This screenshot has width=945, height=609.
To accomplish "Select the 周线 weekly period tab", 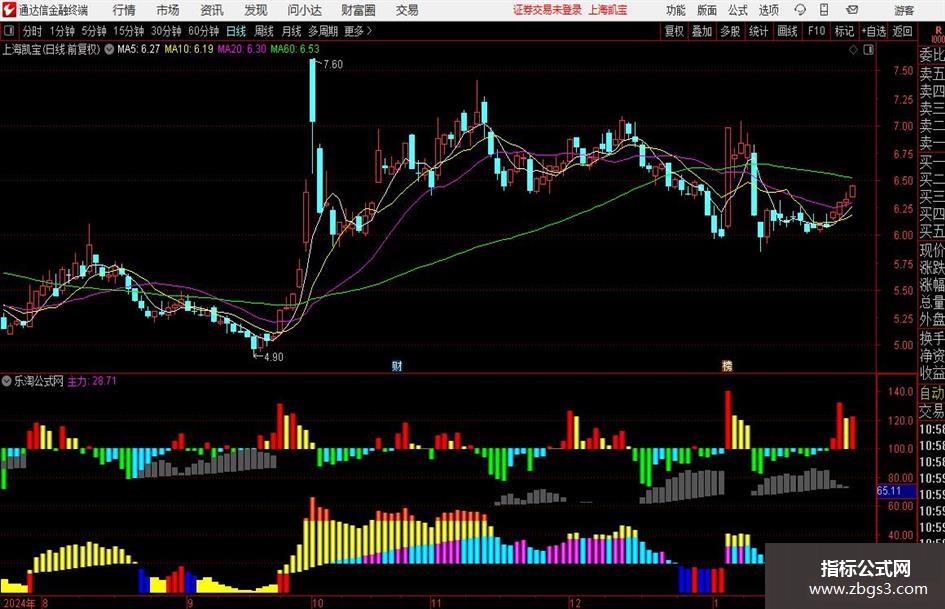I will tap(264, 31).
